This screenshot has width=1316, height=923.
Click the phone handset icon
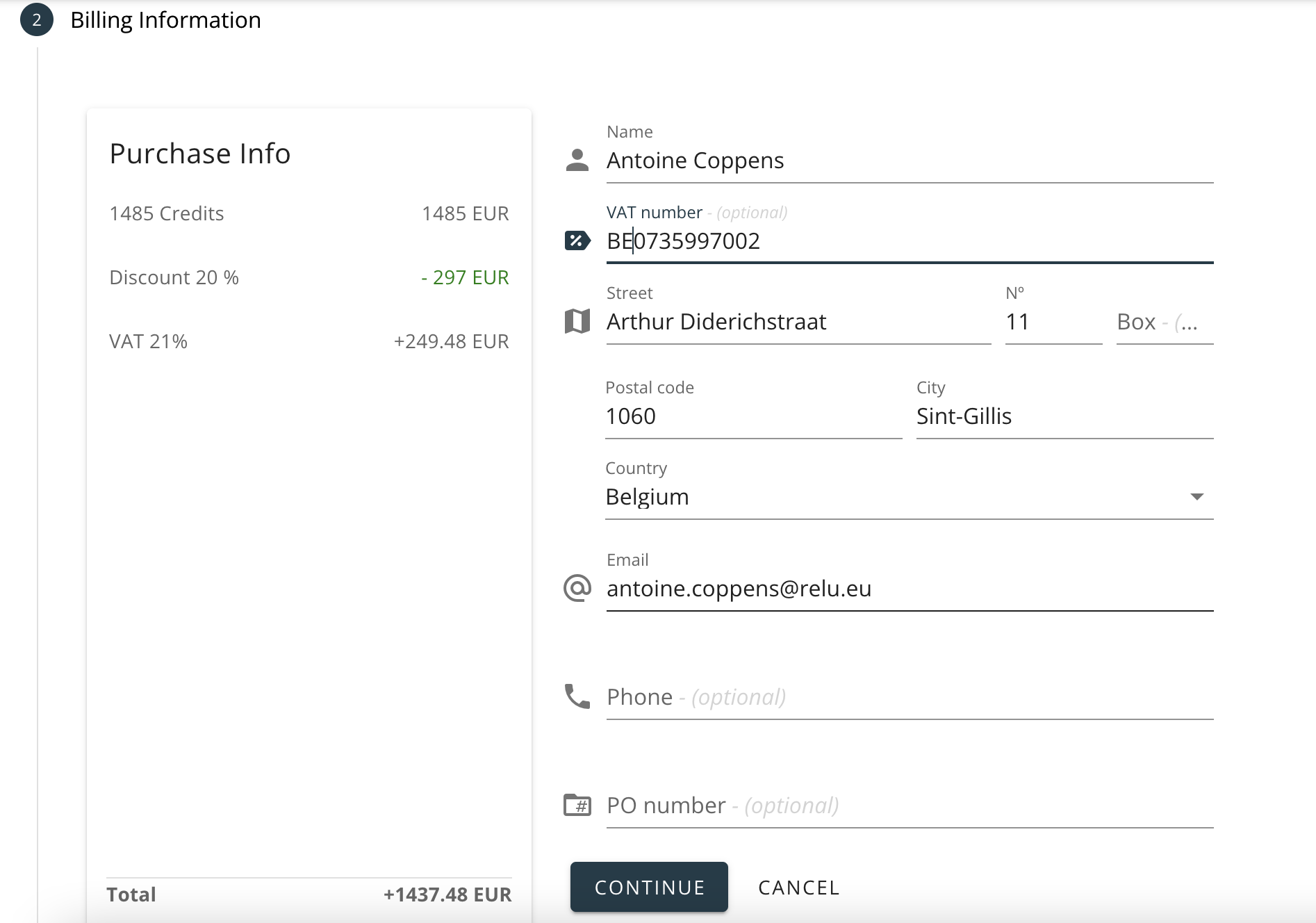(577, 696)
